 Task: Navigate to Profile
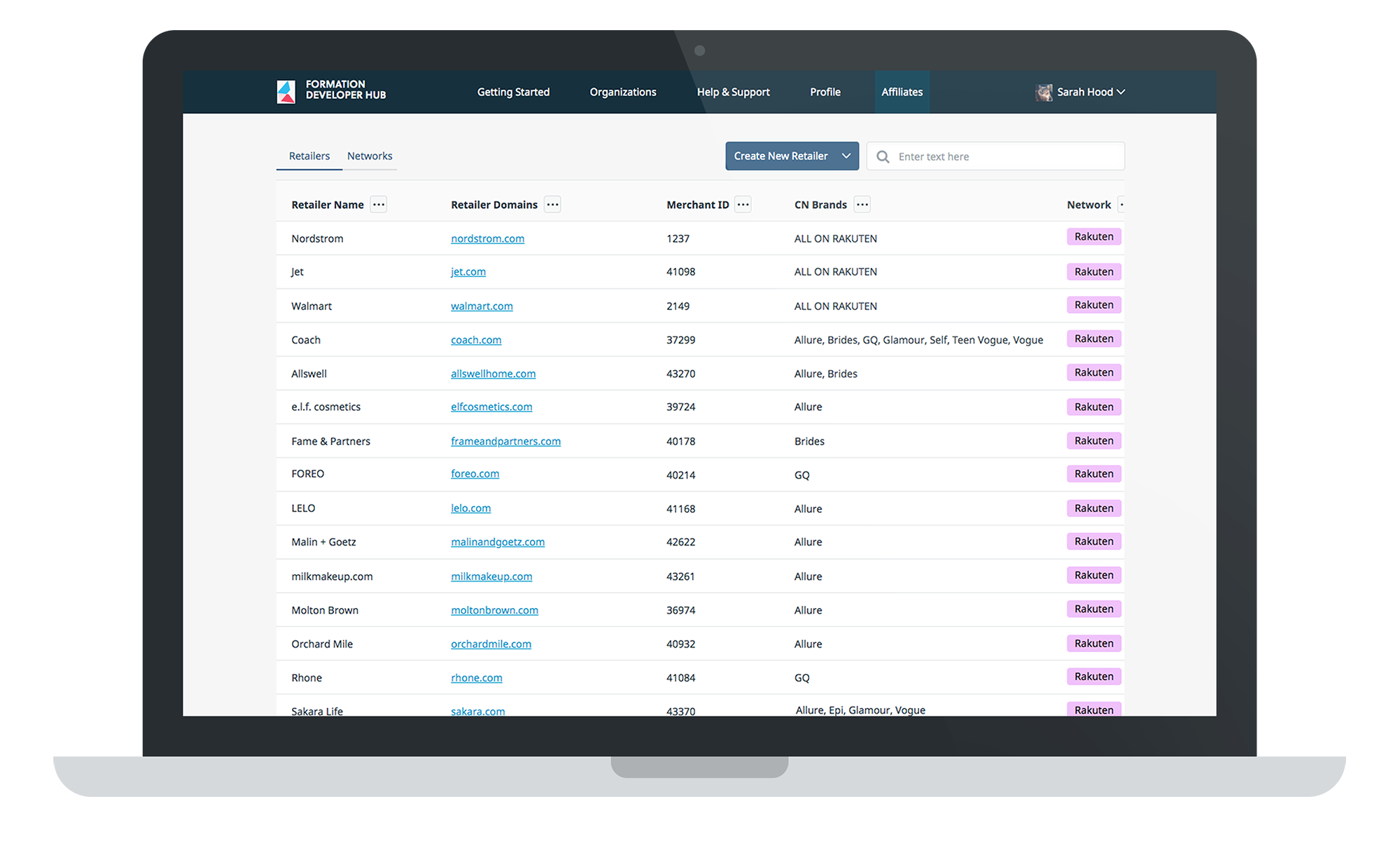(x=825, y=92)
